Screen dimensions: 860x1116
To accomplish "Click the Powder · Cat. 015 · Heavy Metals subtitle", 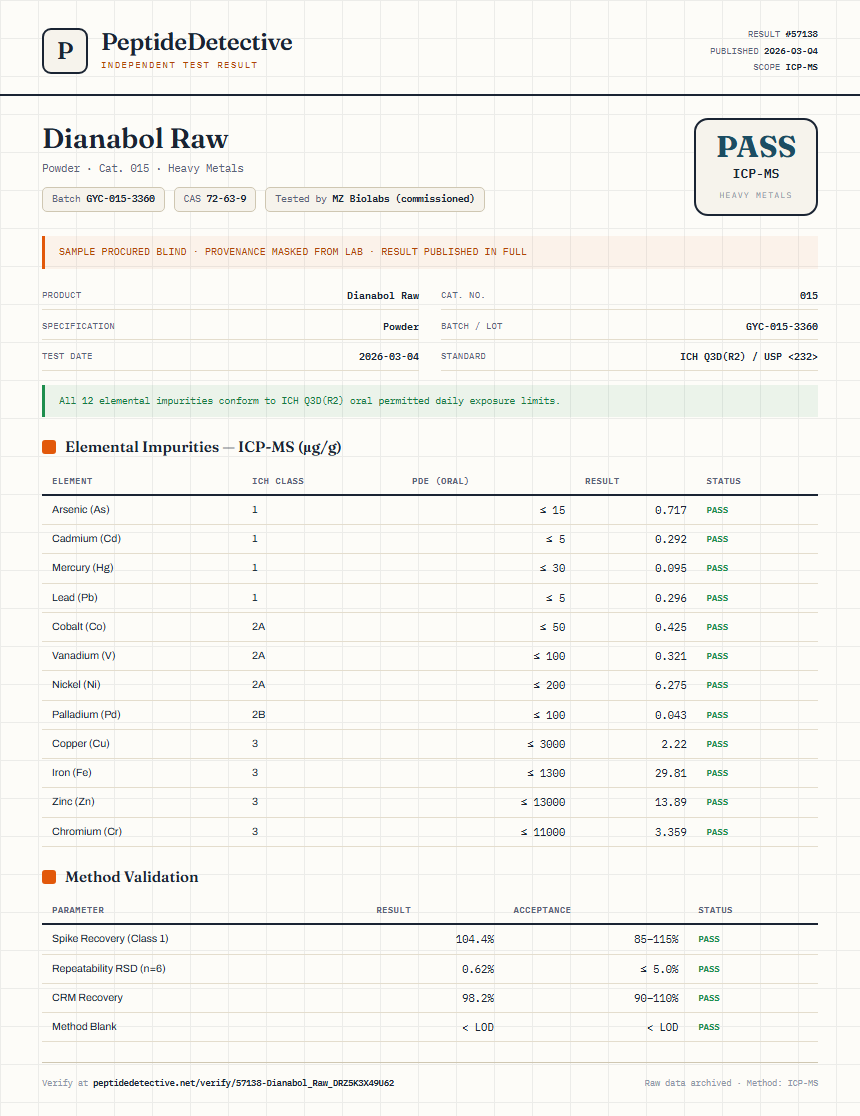I will (142, 169).
